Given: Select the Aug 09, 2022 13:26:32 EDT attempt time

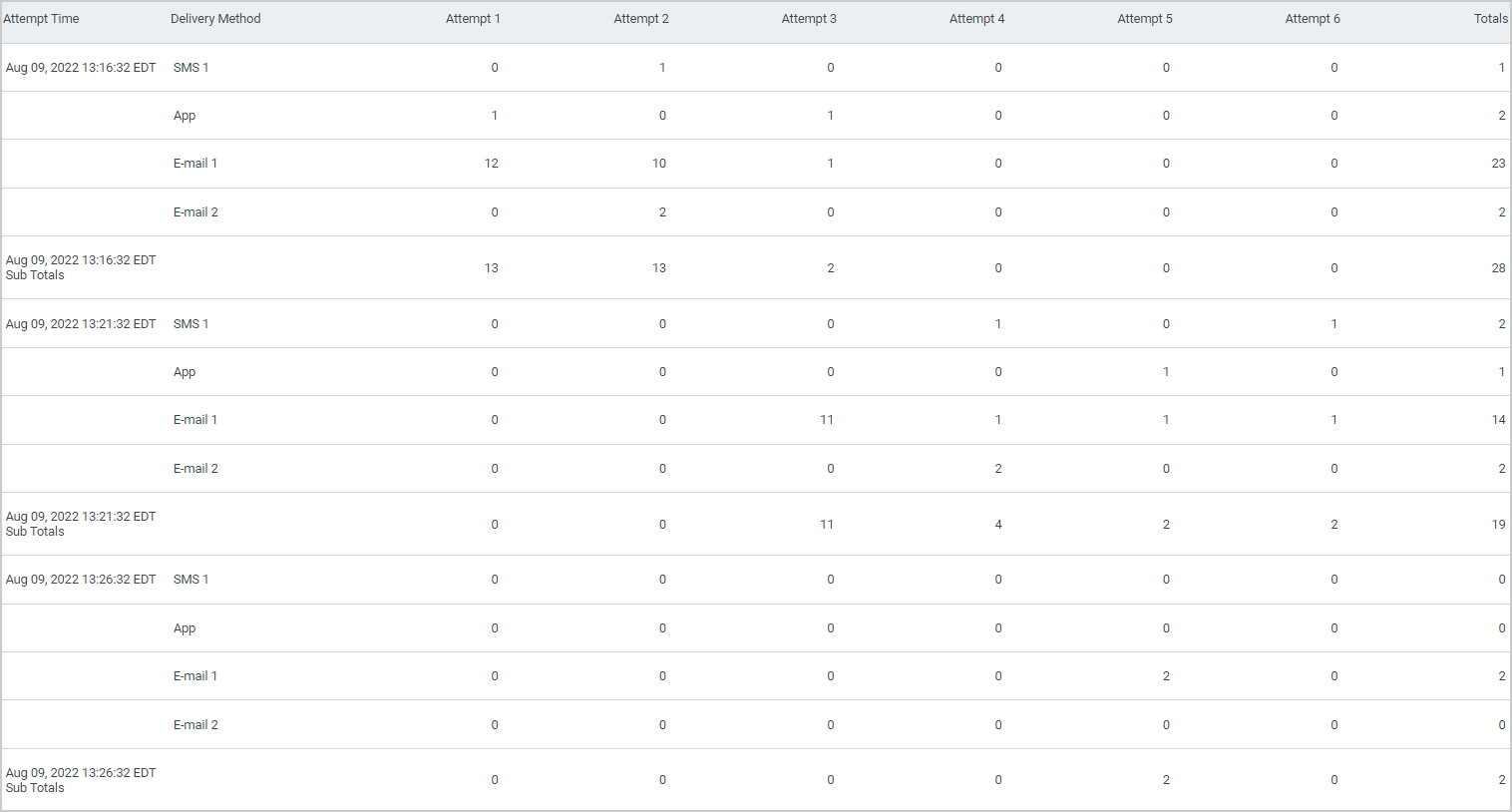Looking at the screenshot, I should (81, 580).
